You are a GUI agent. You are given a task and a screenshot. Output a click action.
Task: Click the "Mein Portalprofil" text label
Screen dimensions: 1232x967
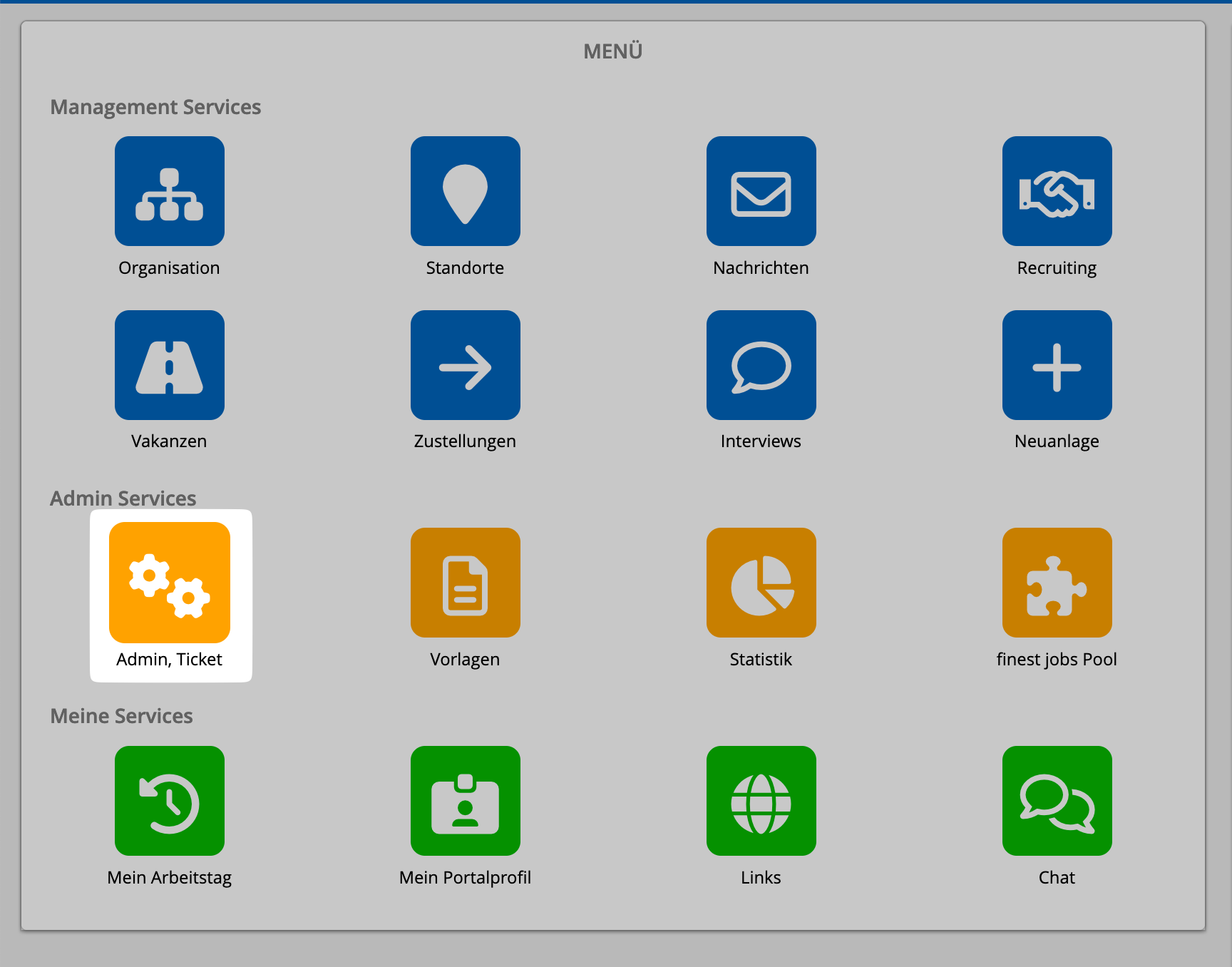465,877
